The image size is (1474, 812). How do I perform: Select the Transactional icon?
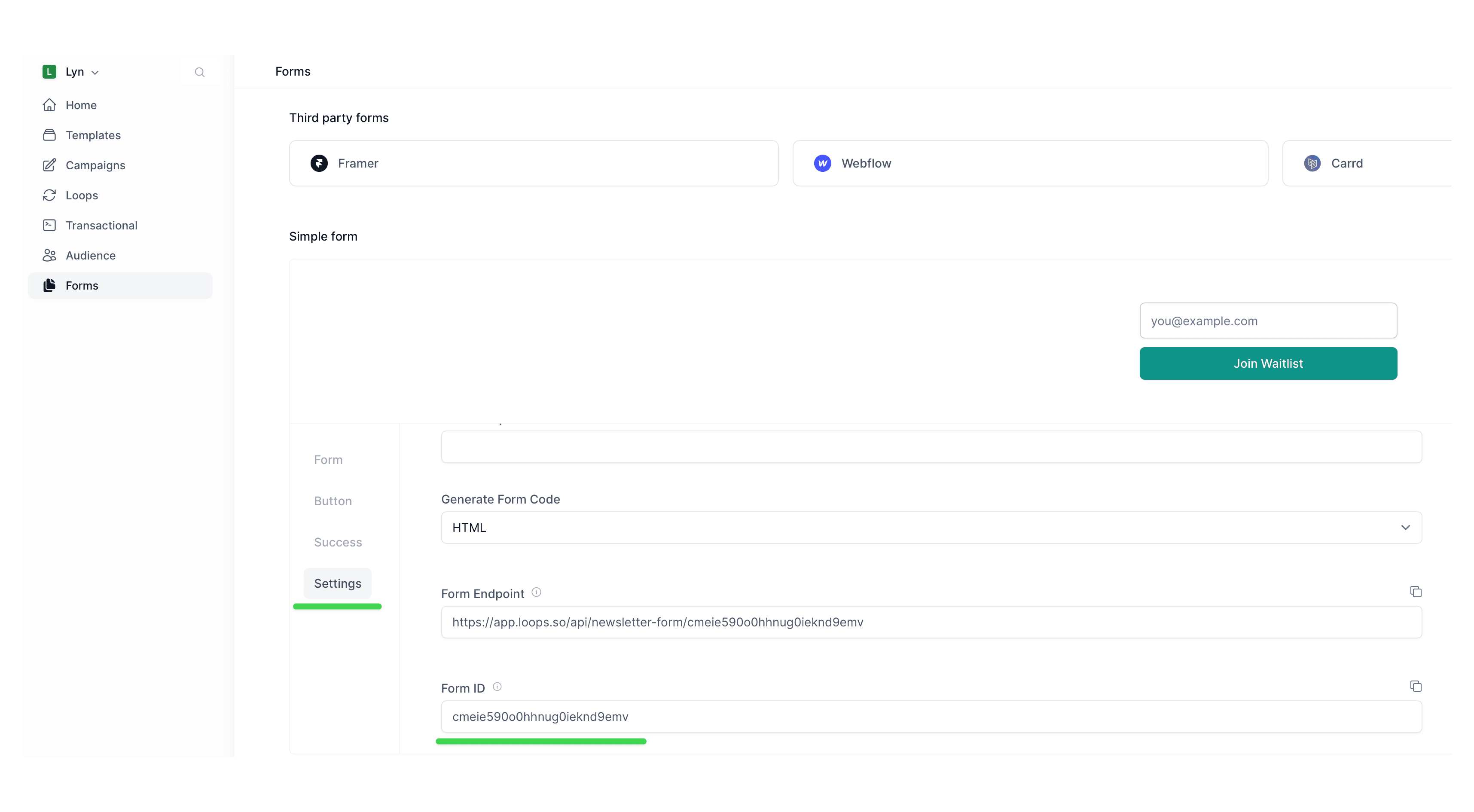49,225
